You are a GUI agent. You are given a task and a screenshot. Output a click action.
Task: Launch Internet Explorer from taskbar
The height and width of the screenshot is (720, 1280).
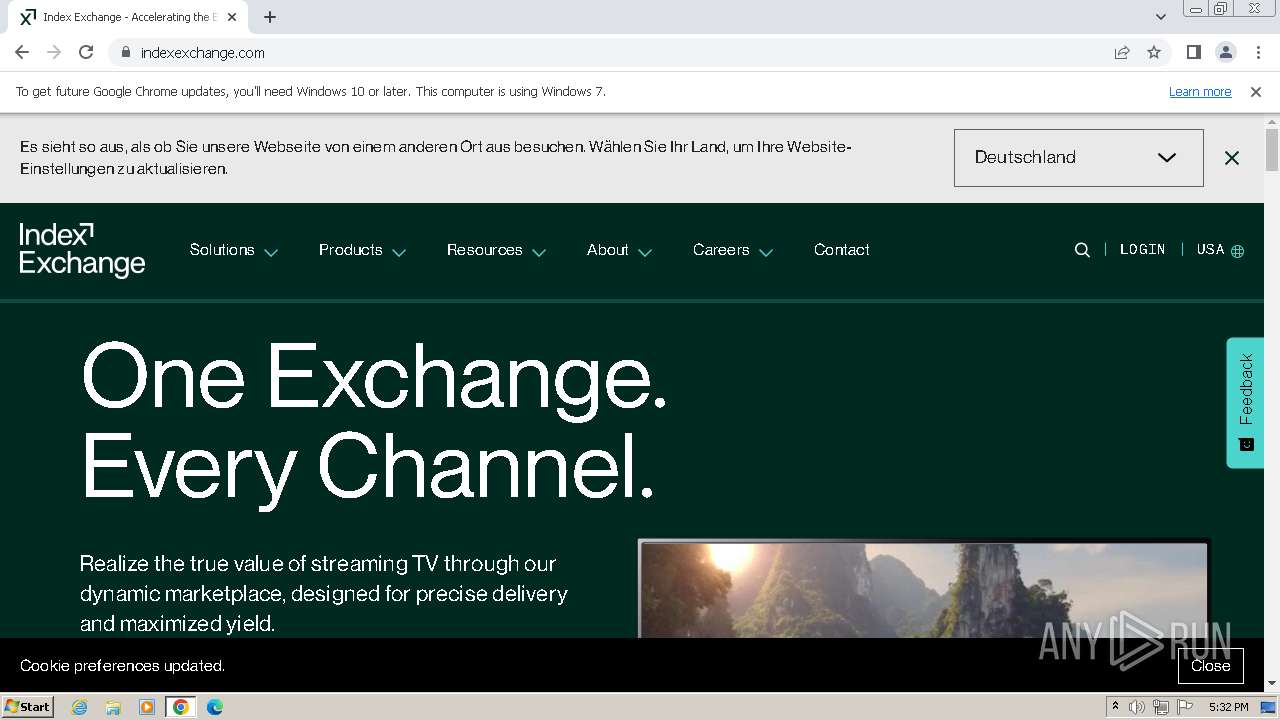[x=79, y=707]
